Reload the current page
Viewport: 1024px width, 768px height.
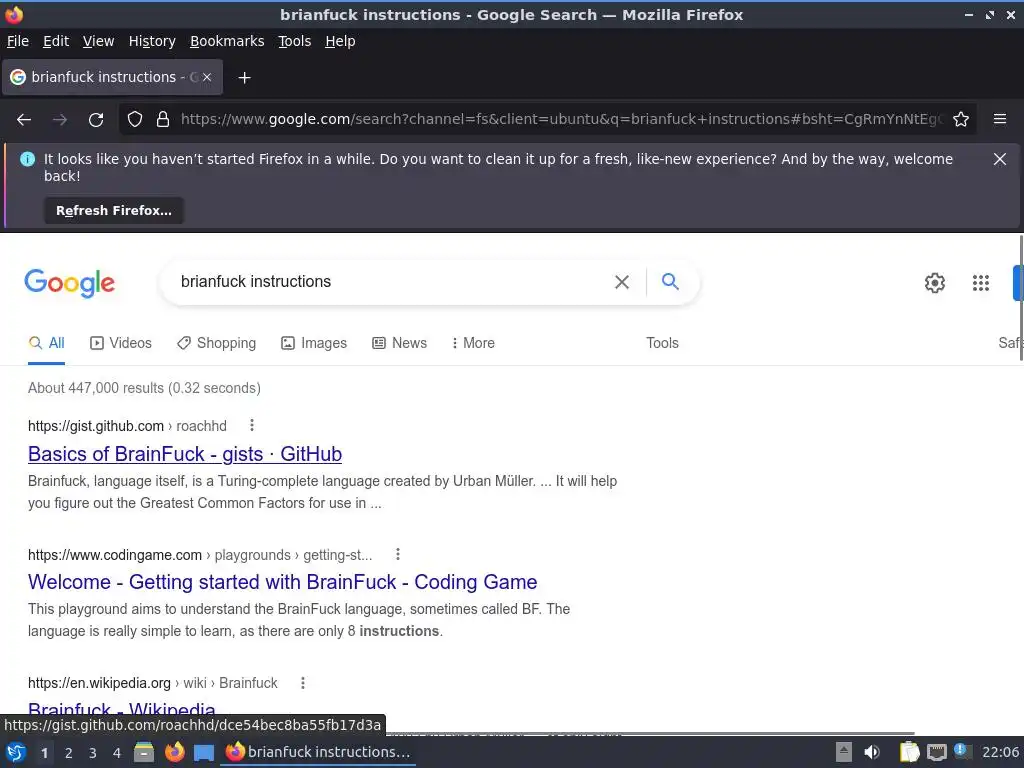(x=96, y=120)
